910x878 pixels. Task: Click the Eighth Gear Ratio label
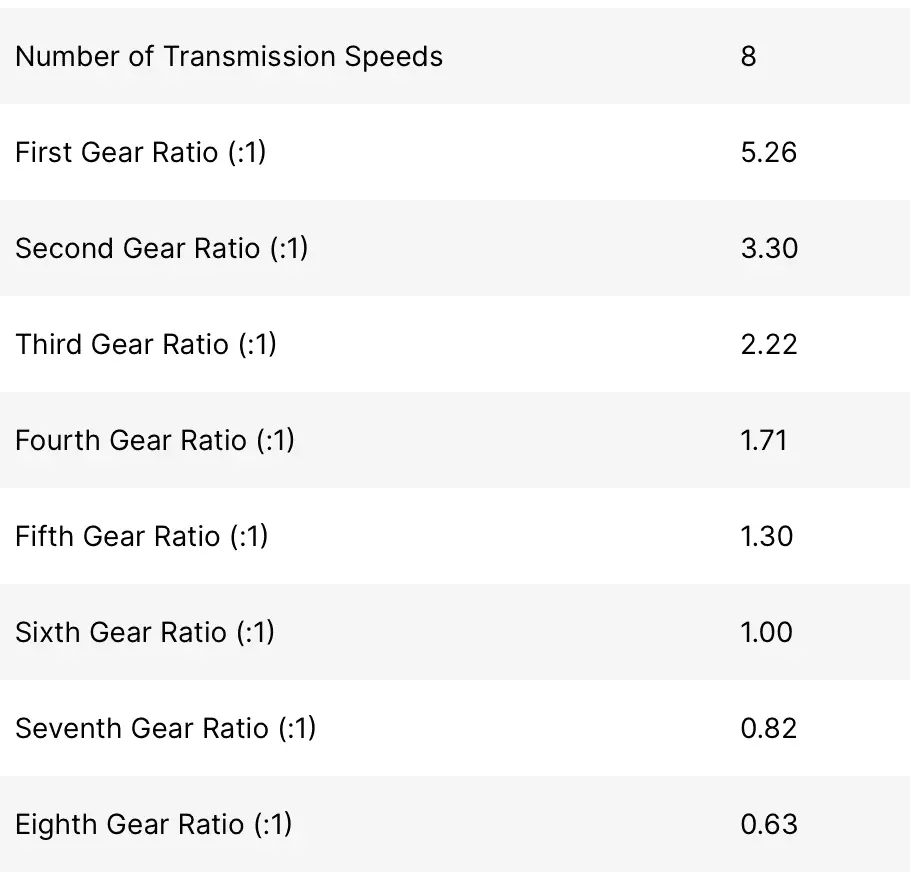pyautogui.click(x=154, y=824)
